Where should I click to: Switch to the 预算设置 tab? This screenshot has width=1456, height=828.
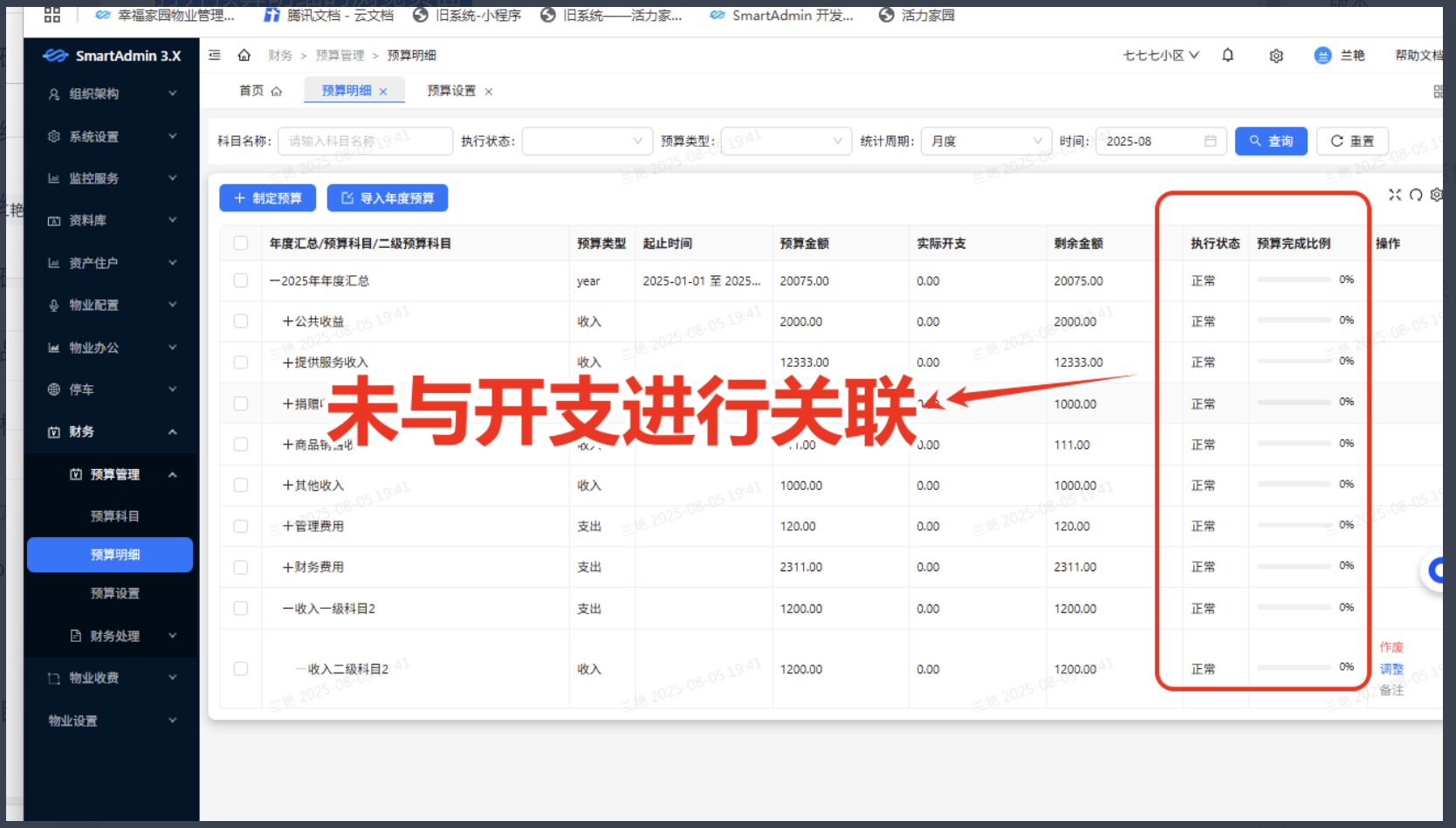(450, 90)
